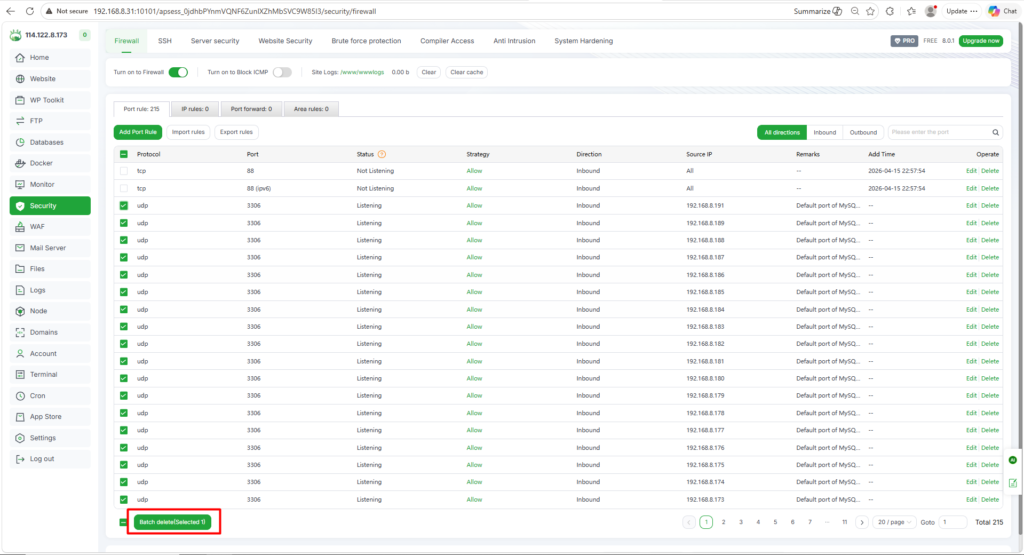
Task: Check the tcp port 88 row checkbox
Action: click(124, 171)
